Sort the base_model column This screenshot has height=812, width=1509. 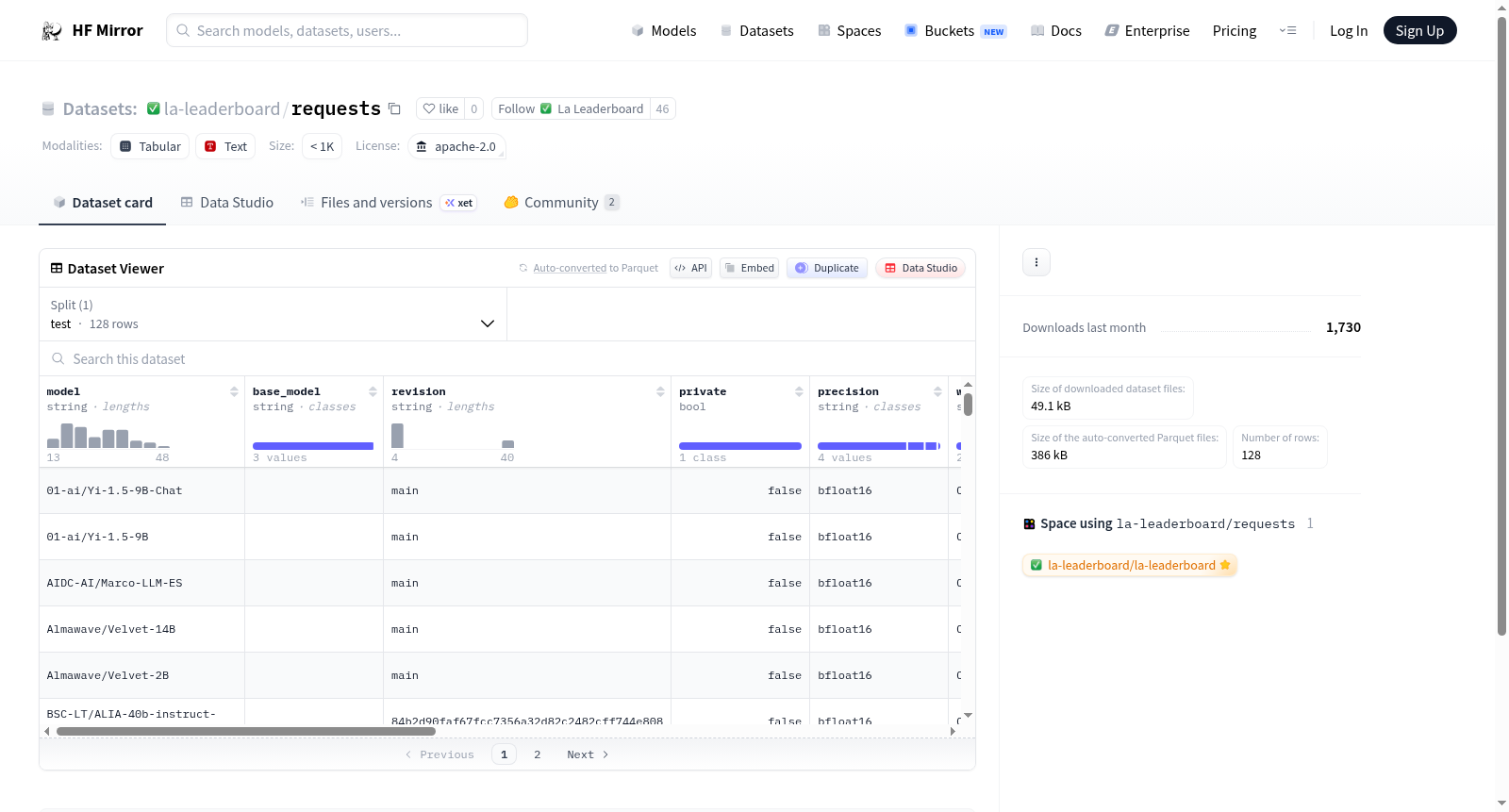point(373,391)
